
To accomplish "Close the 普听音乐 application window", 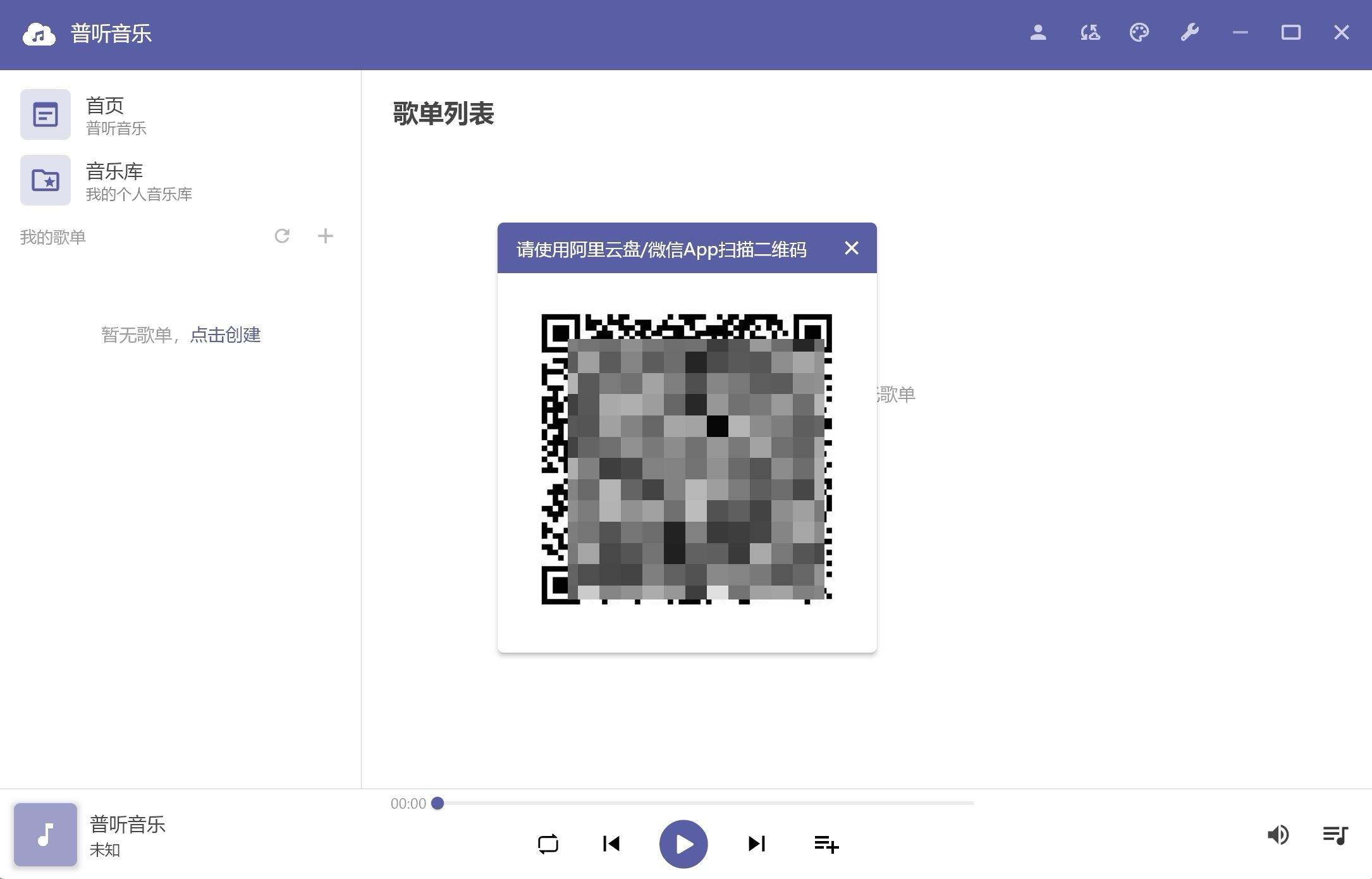I will 1342,33.
